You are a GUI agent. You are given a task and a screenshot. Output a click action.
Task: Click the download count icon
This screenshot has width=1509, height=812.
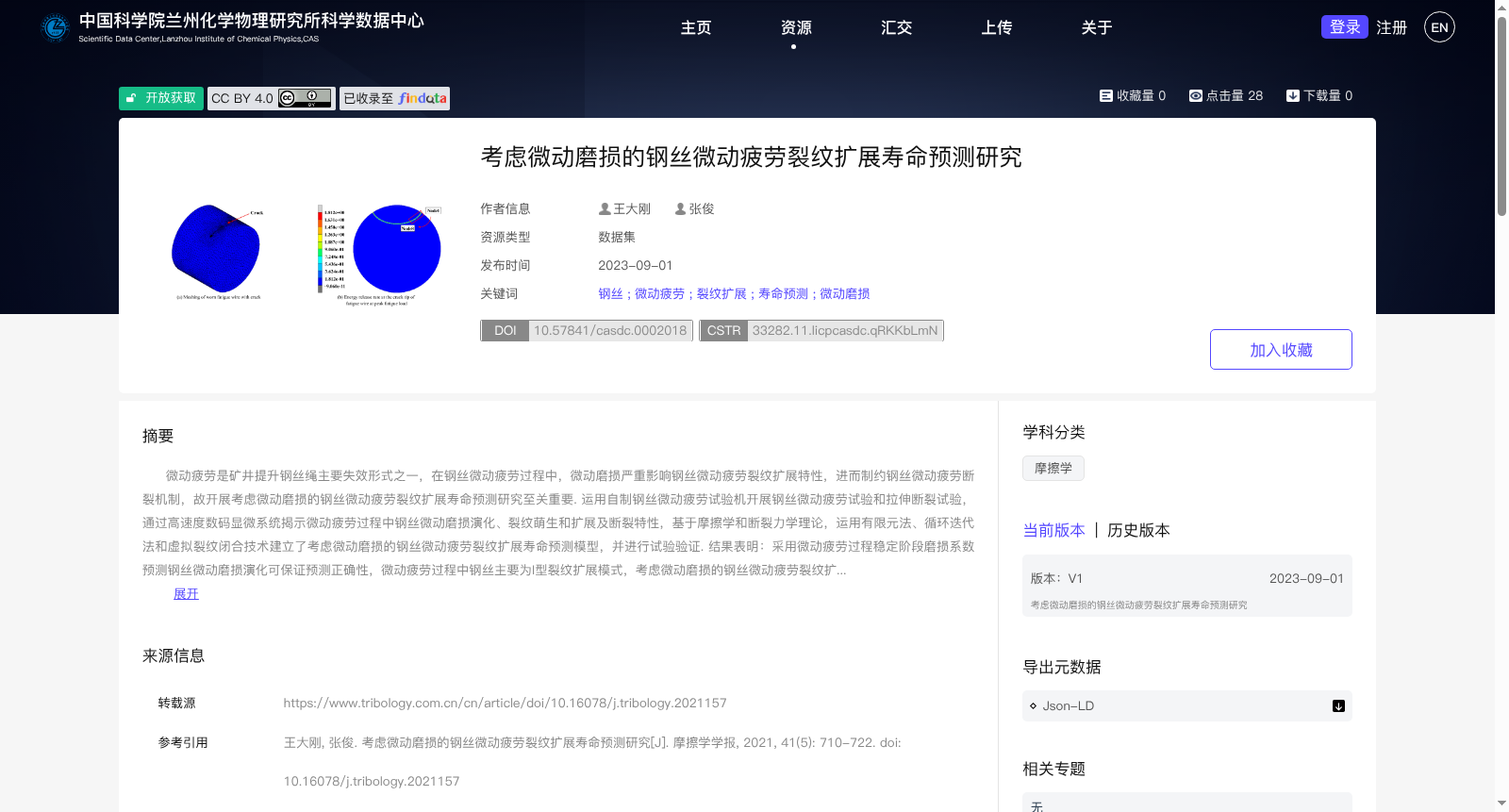pyautogui.click(x=1292, y=96)
